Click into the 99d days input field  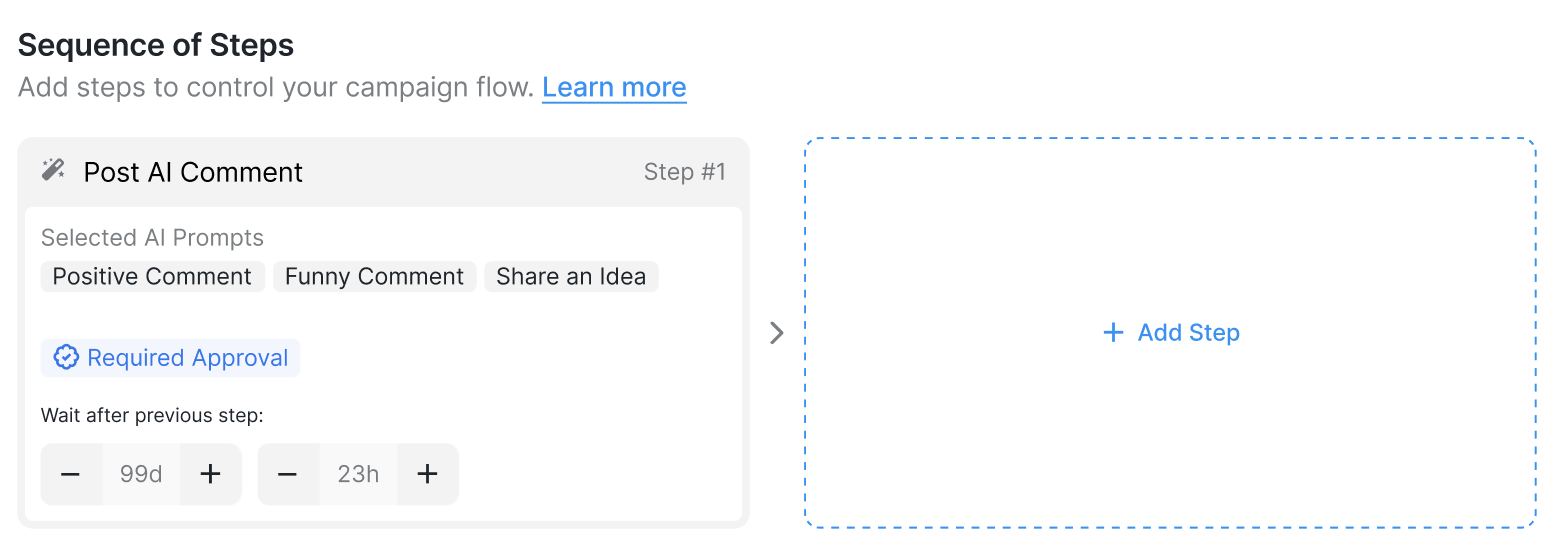point(141,474)
